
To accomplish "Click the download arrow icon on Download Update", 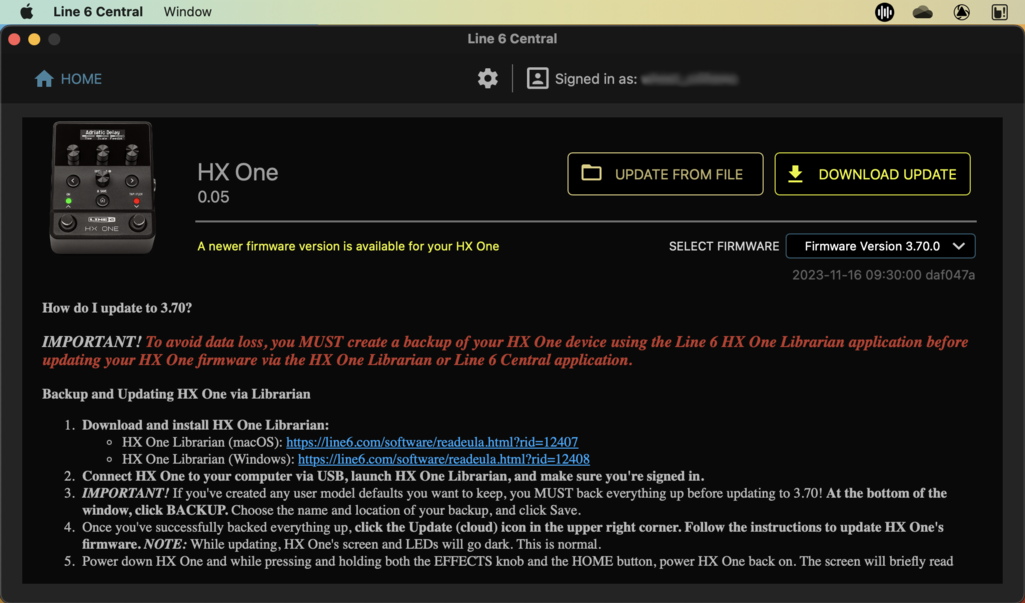I will pyautogui.click(x=794, y=173).
